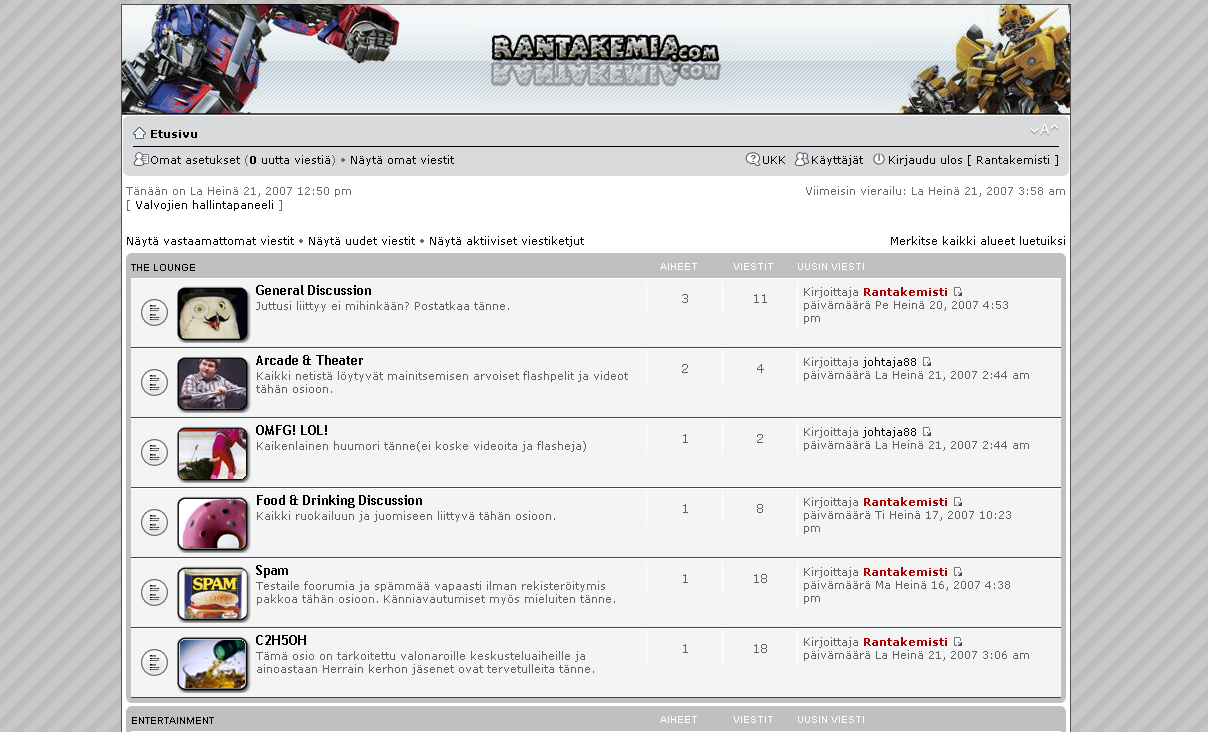Open the Food & Drinking Discussion forum

coord(339,501)
